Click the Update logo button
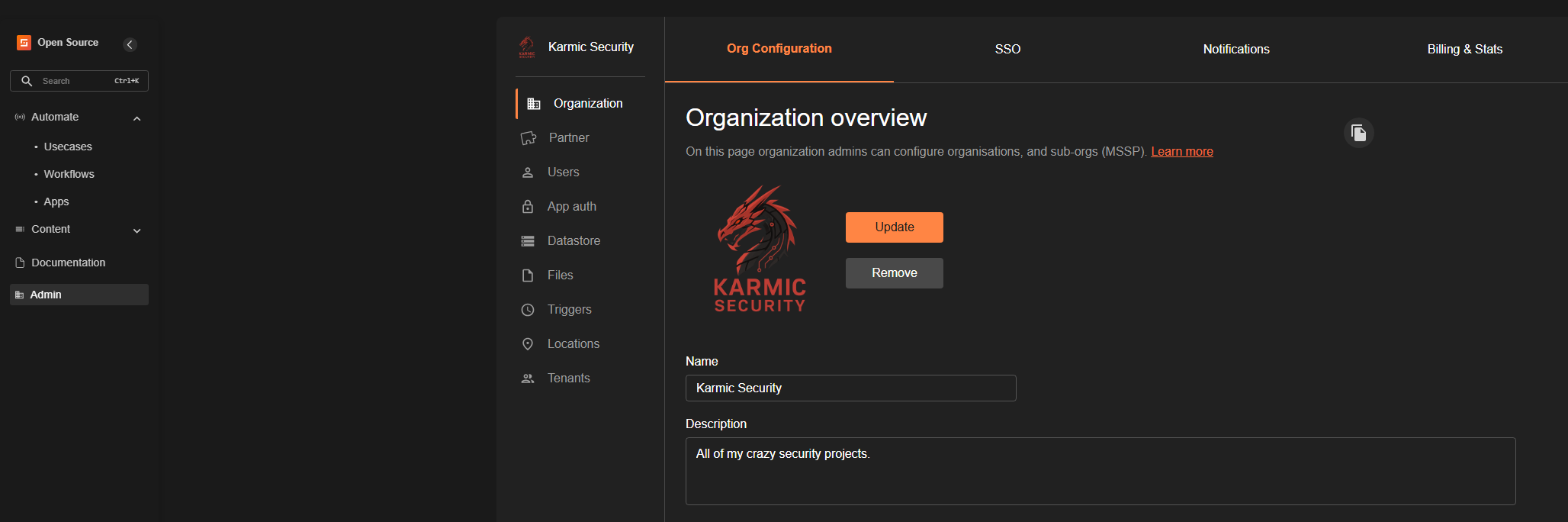The image size is (1568, 522). pos(895,227)
